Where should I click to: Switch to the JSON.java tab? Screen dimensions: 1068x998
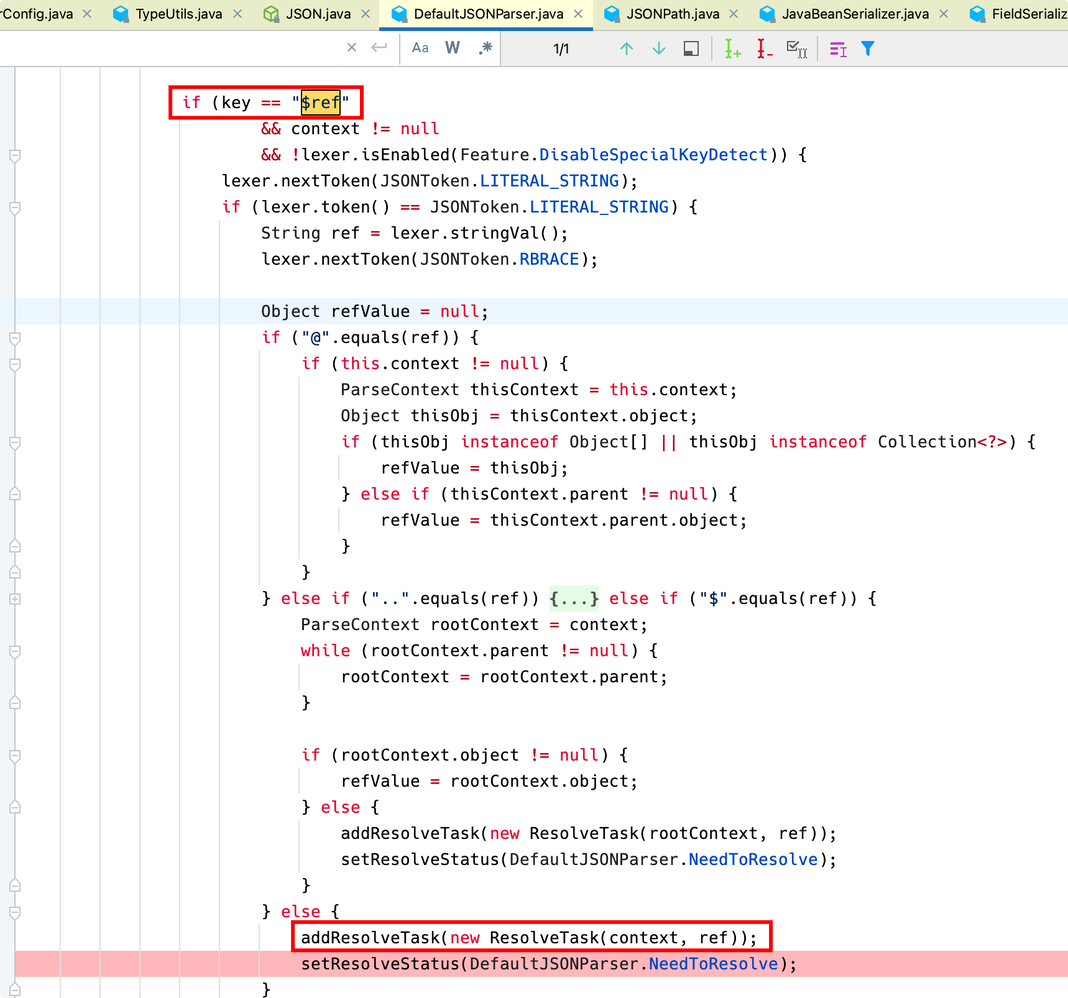pyautogui.click(x=318, y=14)
